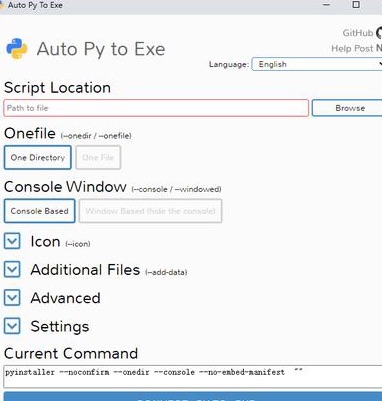Click the Current Command text box
Image resolution: width=382 pixels, height=401 pixels.
(193, 377)
